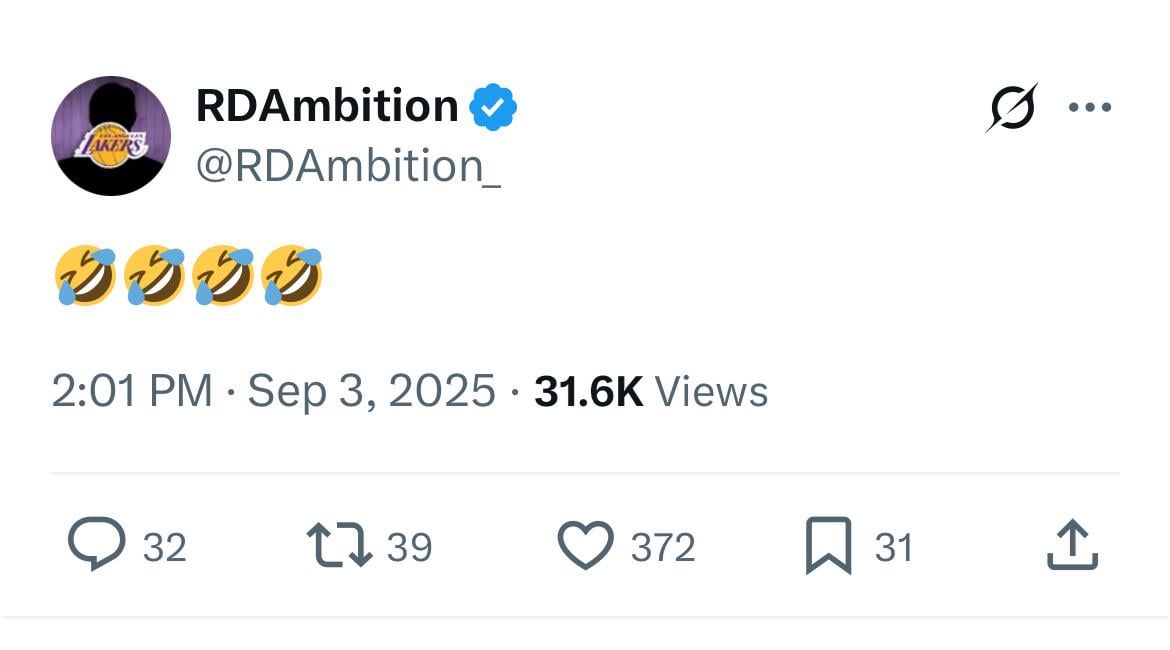Toggle the repost state
1170x650 pixels.
[342, 545]
